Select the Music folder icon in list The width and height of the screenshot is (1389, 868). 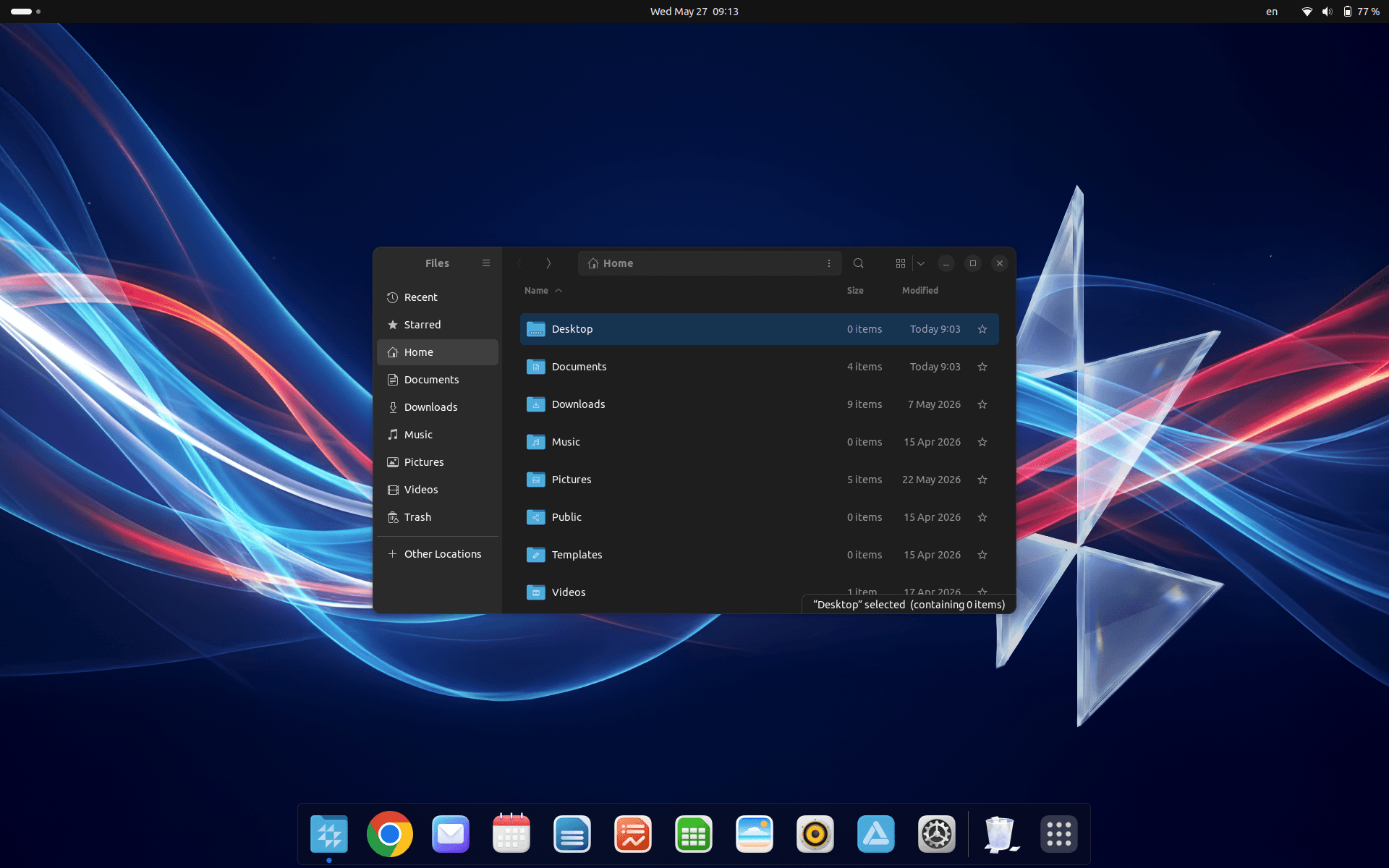(x=536, y=442)
